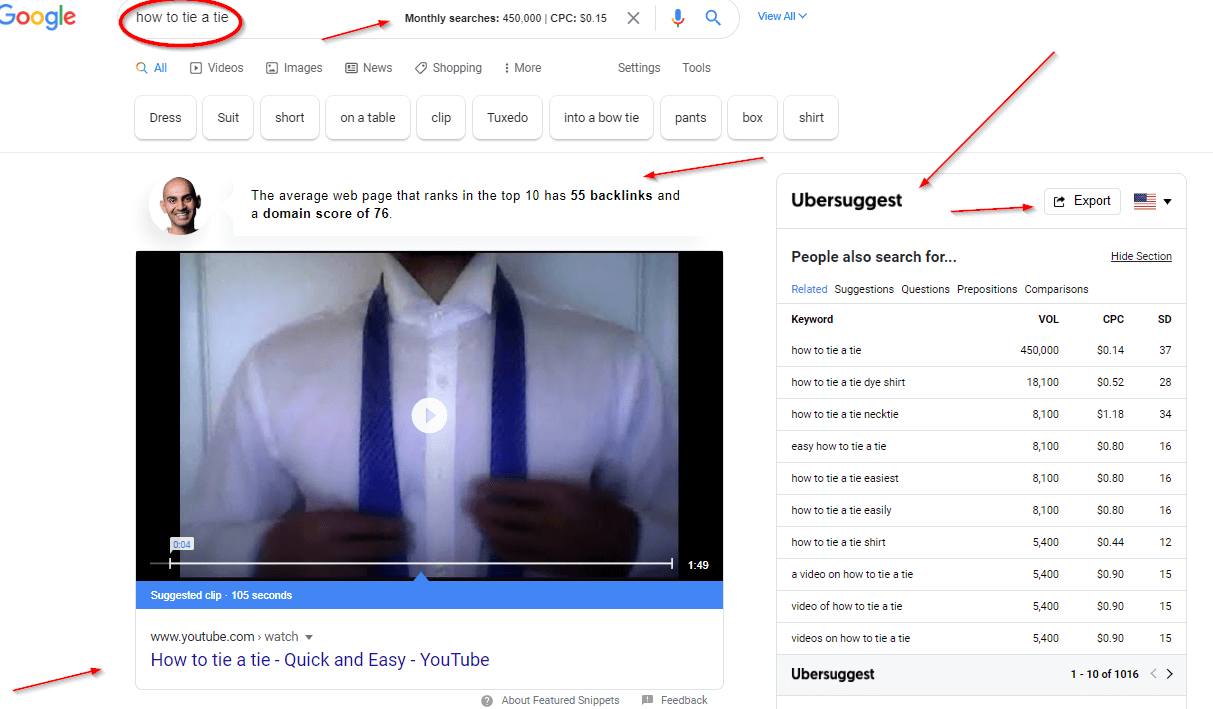
Task: Click the 18,100 volume value
Action: click(x=1042, y=382)
